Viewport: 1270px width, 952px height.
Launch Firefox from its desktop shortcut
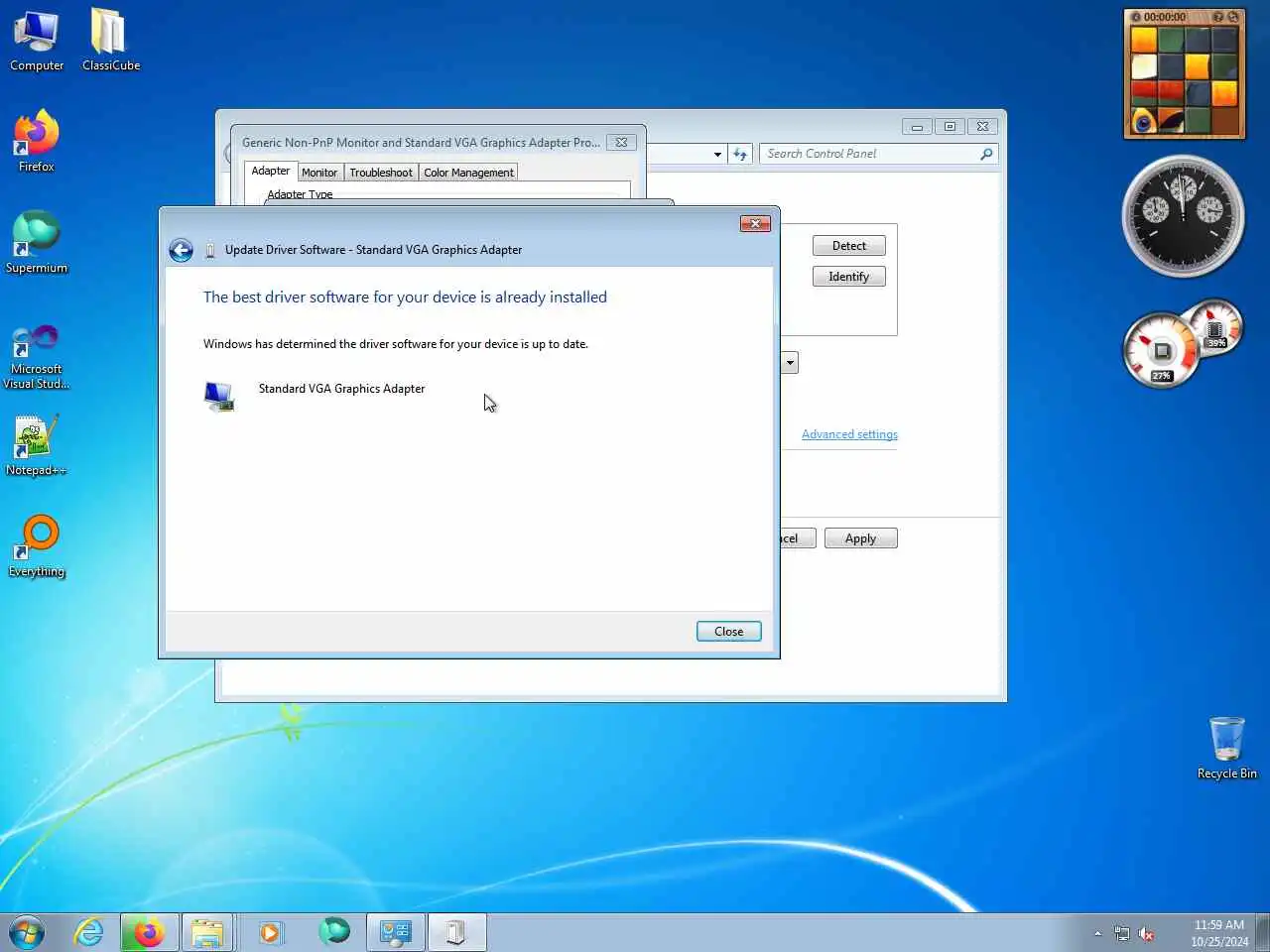pyautogui.click(x=37, y=142)
